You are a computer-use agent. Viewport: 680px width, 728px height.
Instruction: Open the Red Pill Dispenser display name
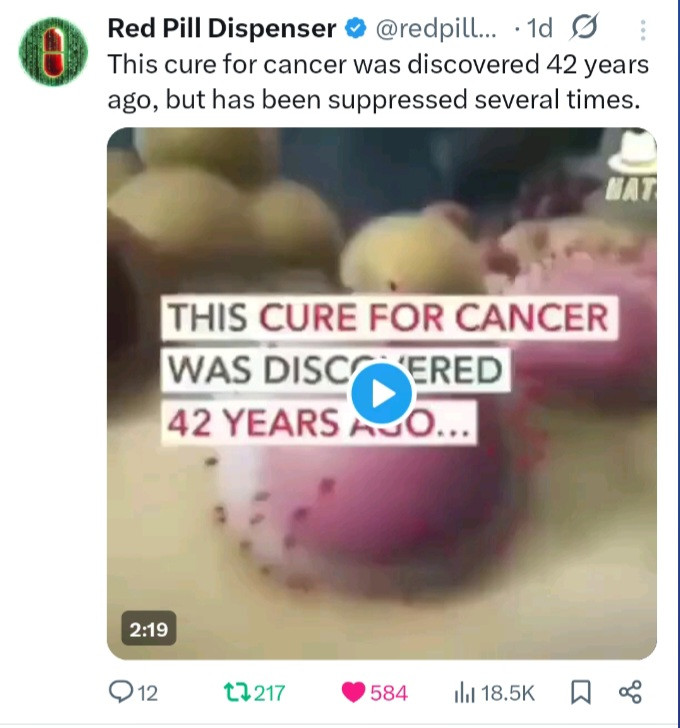point(222,29)
